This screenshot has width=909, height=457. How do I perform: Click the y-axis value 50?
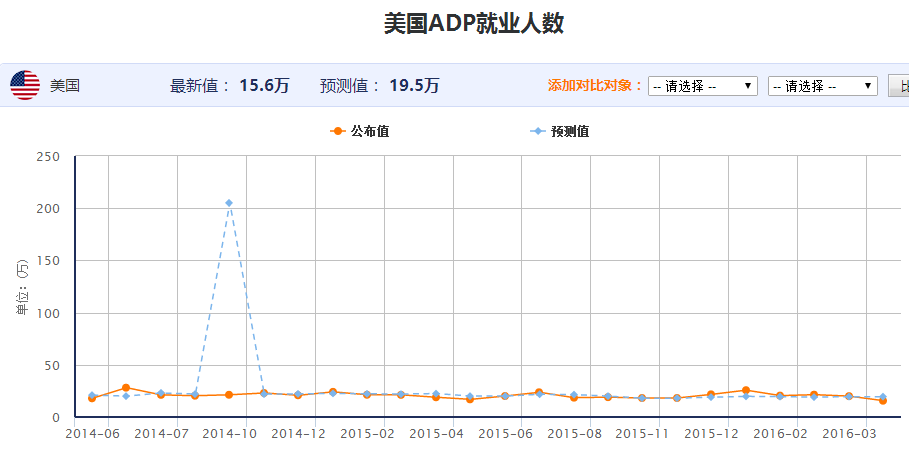point(52,366)
